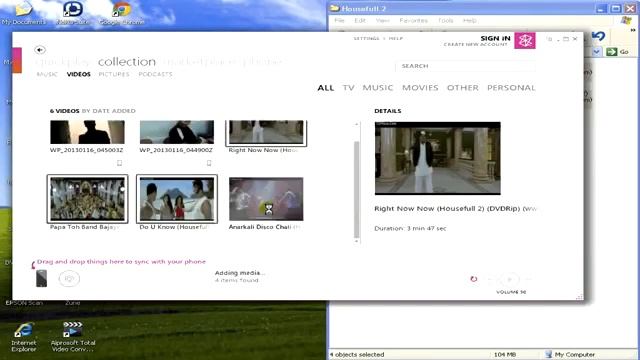
Task: Click the video list scrollbar
Action: click(357, 189)
